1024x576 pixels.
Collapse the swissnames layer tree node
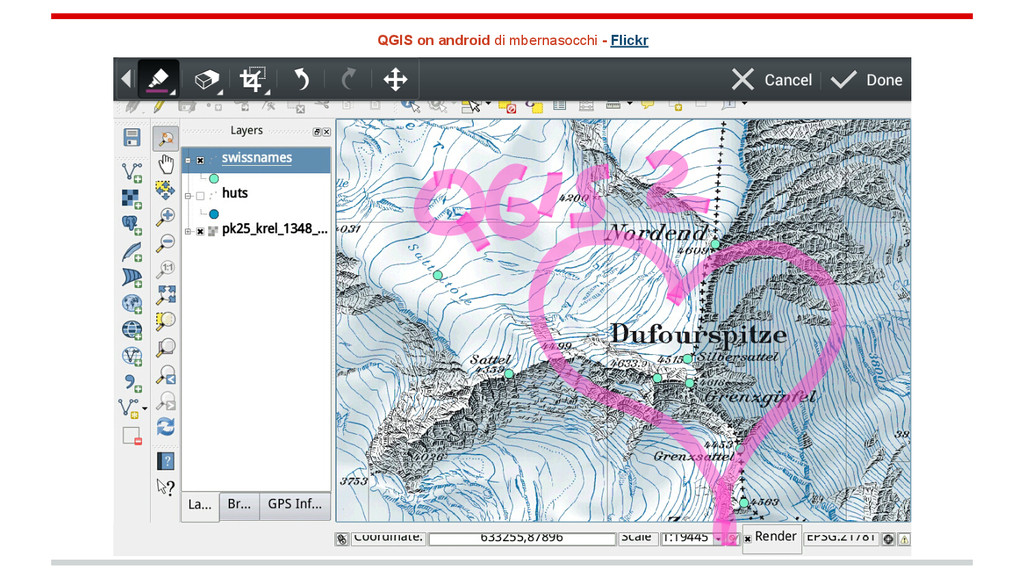pos(188,160)
